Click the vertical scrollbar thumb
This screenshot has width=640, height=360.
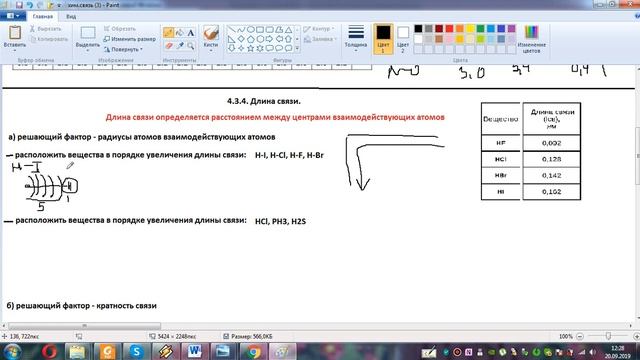[637, 156]
